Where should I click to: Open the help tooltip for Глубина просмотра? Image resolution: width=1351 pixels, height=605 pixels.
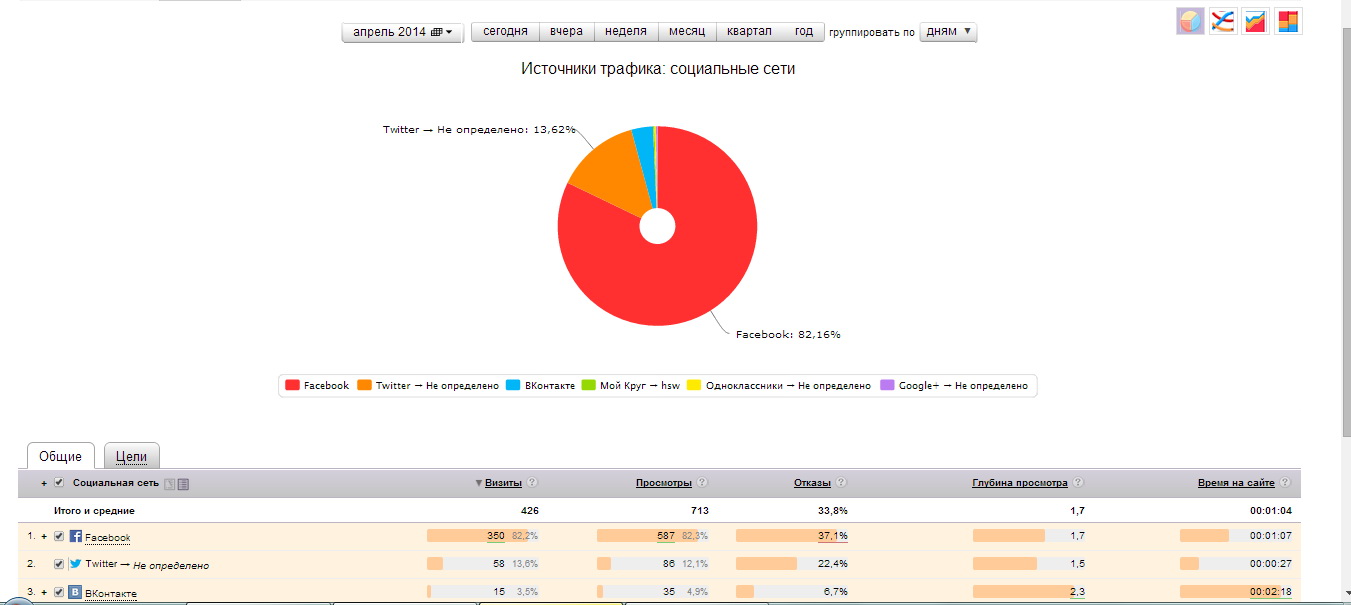point(1078,483)
